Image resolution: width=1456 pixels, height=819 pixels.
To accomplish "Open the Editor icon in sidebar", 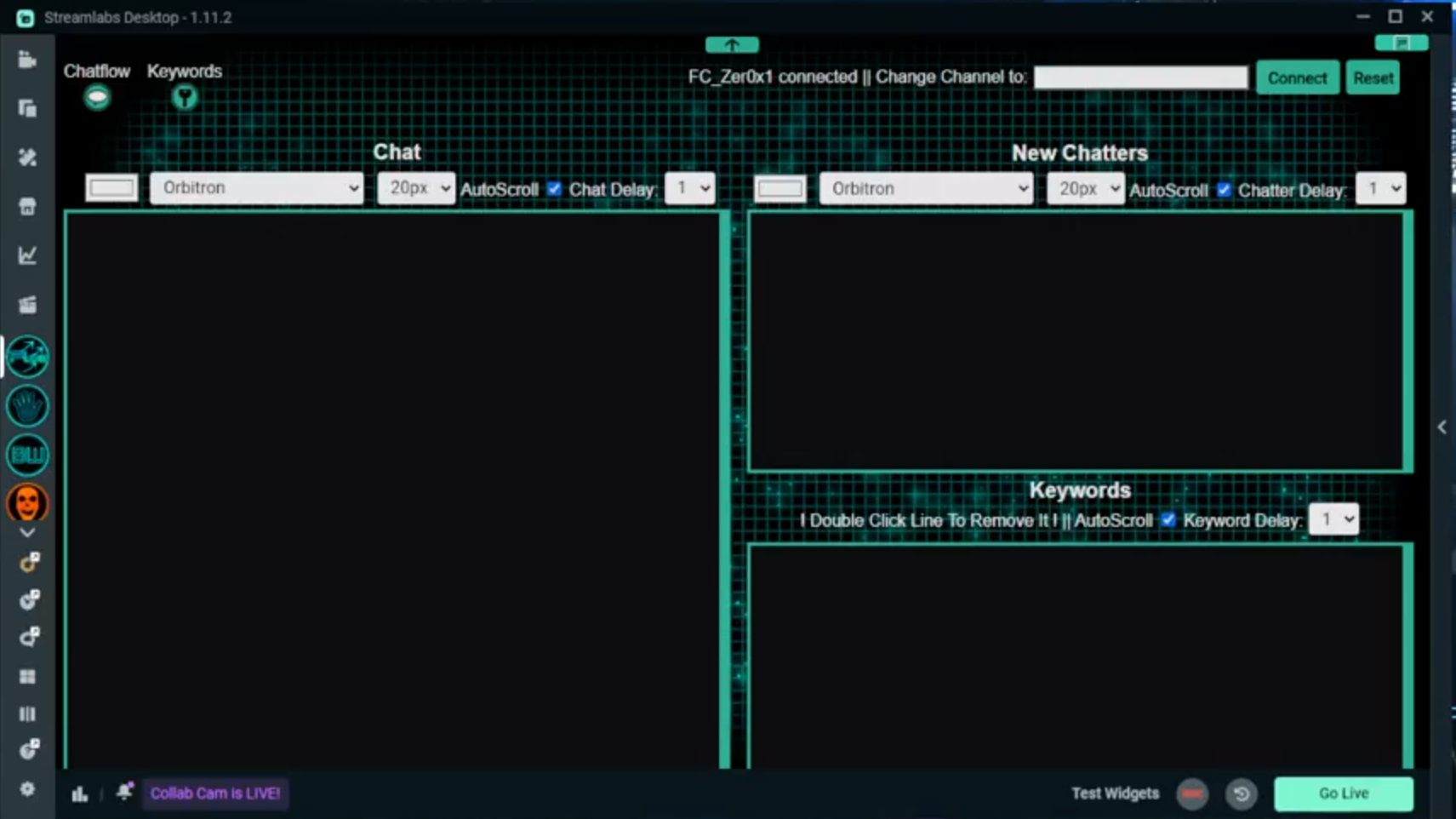I will point(27,60).
